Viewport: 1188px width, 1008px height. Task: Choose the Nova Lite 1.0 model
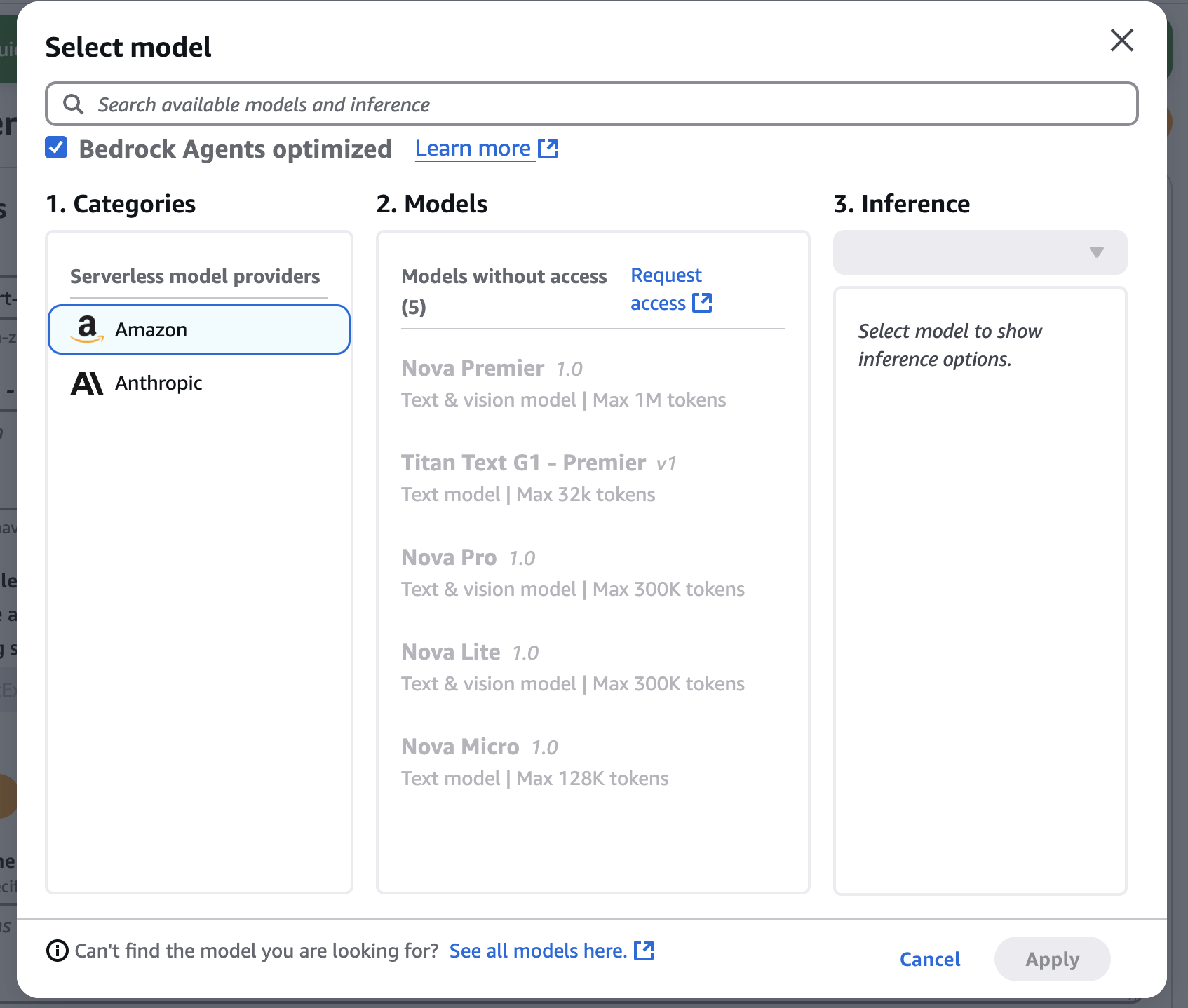[x=593, y=667]
